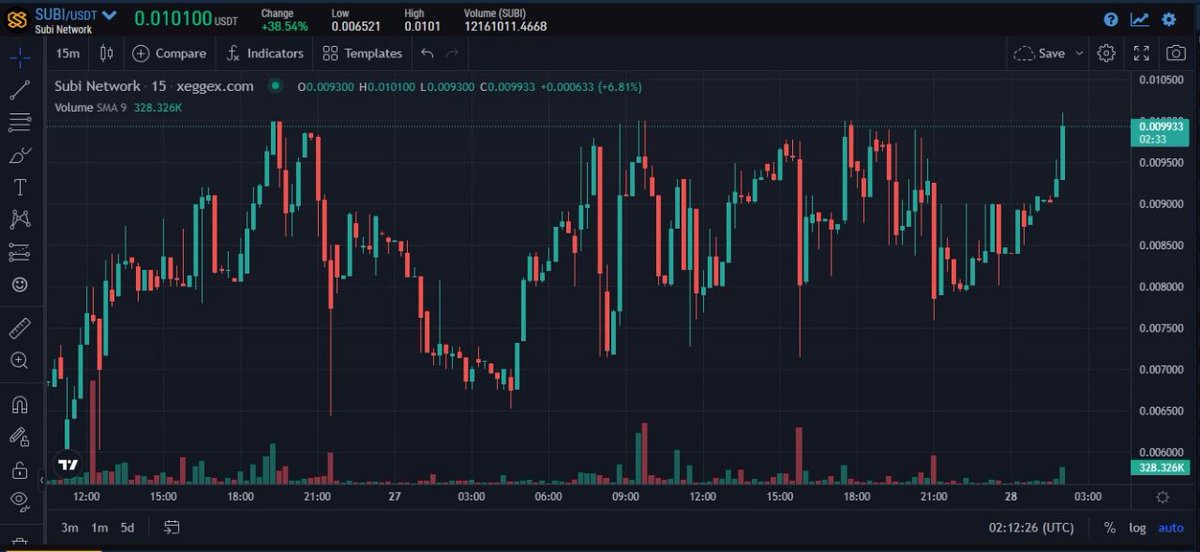This screenshot has width=1200, height=552.
Task: Click the volume value 12161011.4668
Action: [x=505, y=26]
